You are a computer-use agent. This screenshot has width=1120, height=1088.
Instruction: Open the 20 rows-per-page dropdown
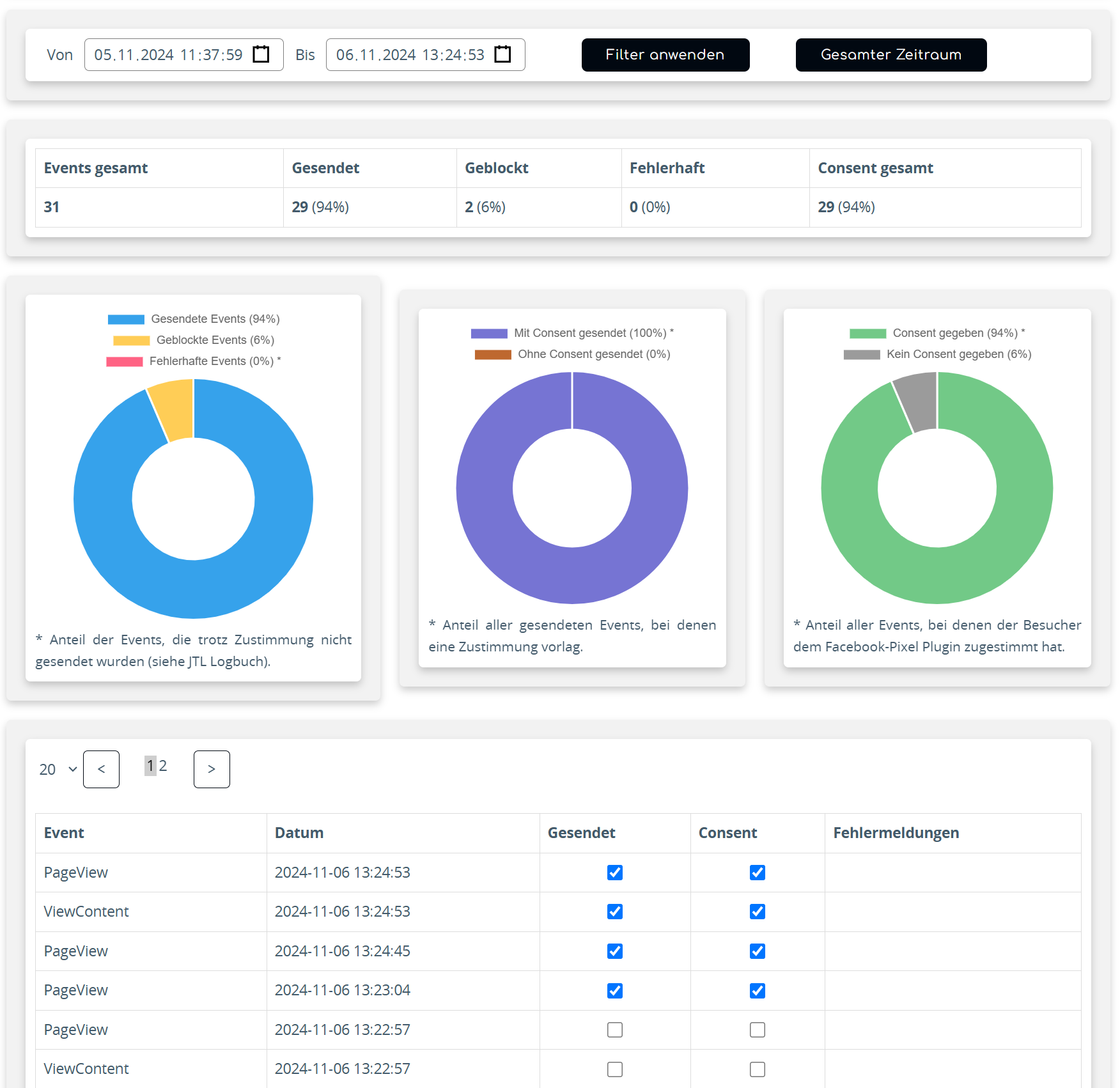pyautogui.click(x=58, y=769)
